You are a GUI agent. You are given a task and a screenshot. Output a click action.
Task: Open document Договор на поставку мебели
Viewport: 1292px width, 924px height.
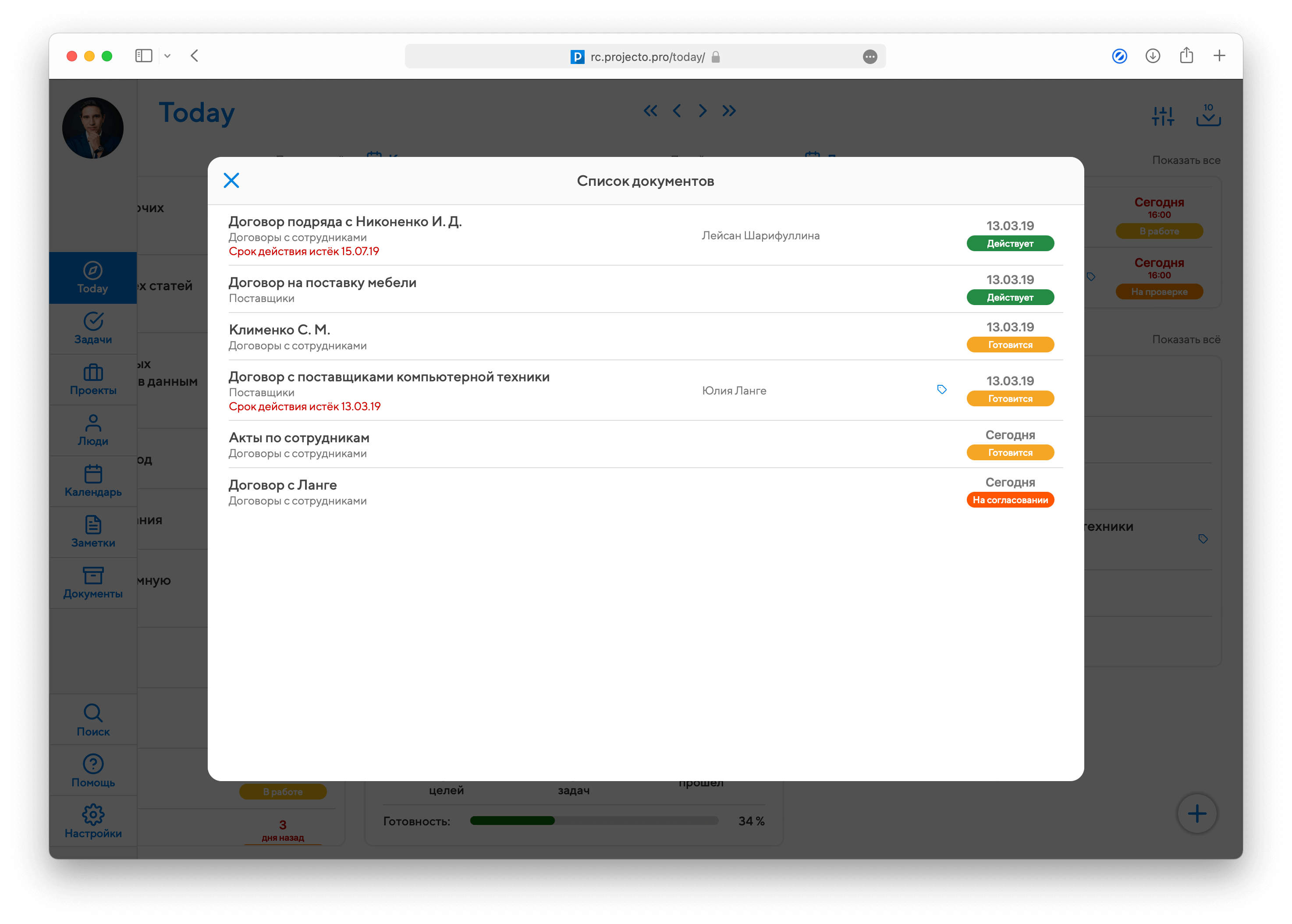click(322, 283)
